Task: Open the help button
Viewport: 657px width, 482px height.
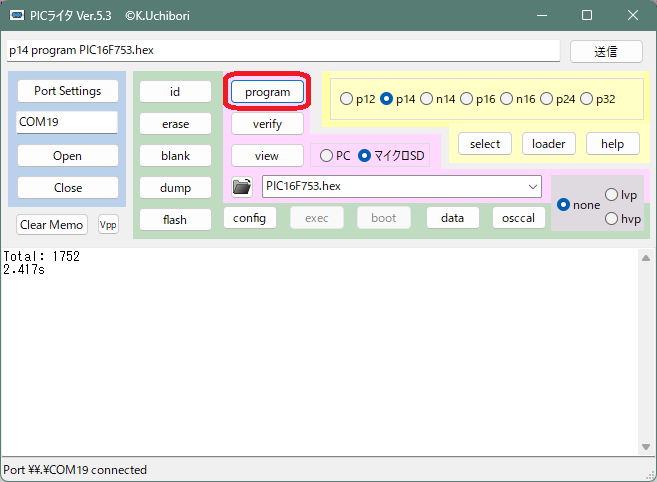Action: click(612, 144)
